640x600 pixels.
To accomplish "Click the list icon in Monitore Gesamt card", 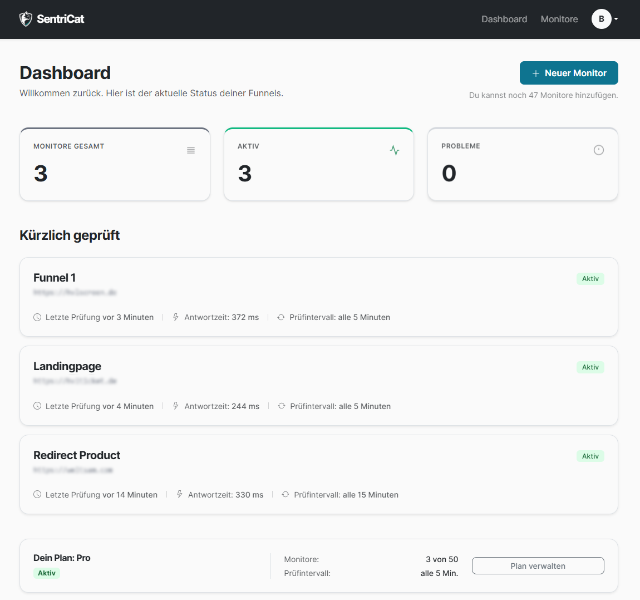I will click(191, 150).
